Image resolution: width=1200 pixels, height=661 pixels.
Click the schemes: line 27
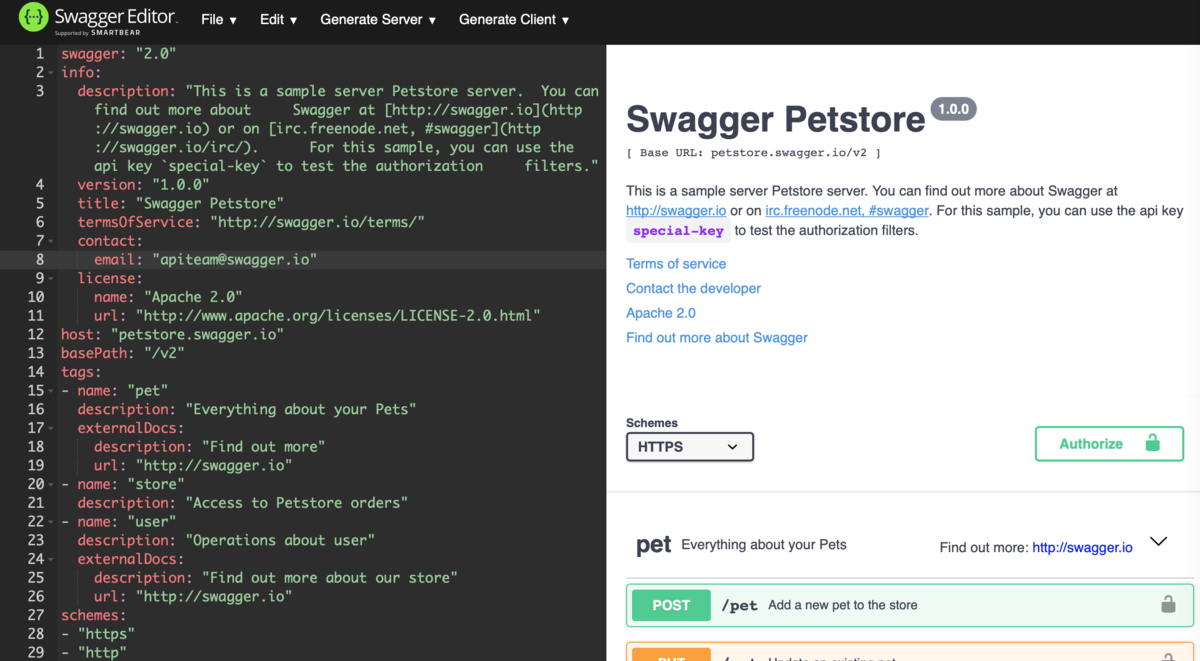94,615
